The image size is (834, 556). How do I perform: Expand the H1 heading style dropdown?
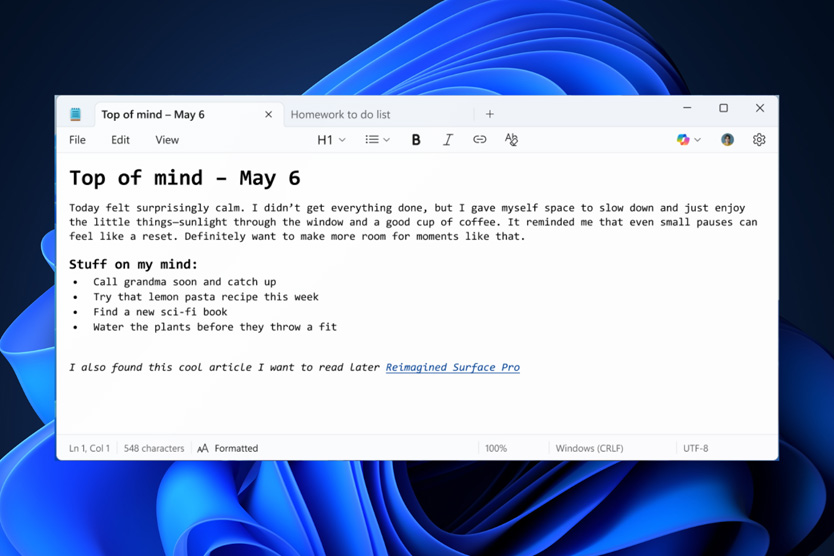pos(331,140)
